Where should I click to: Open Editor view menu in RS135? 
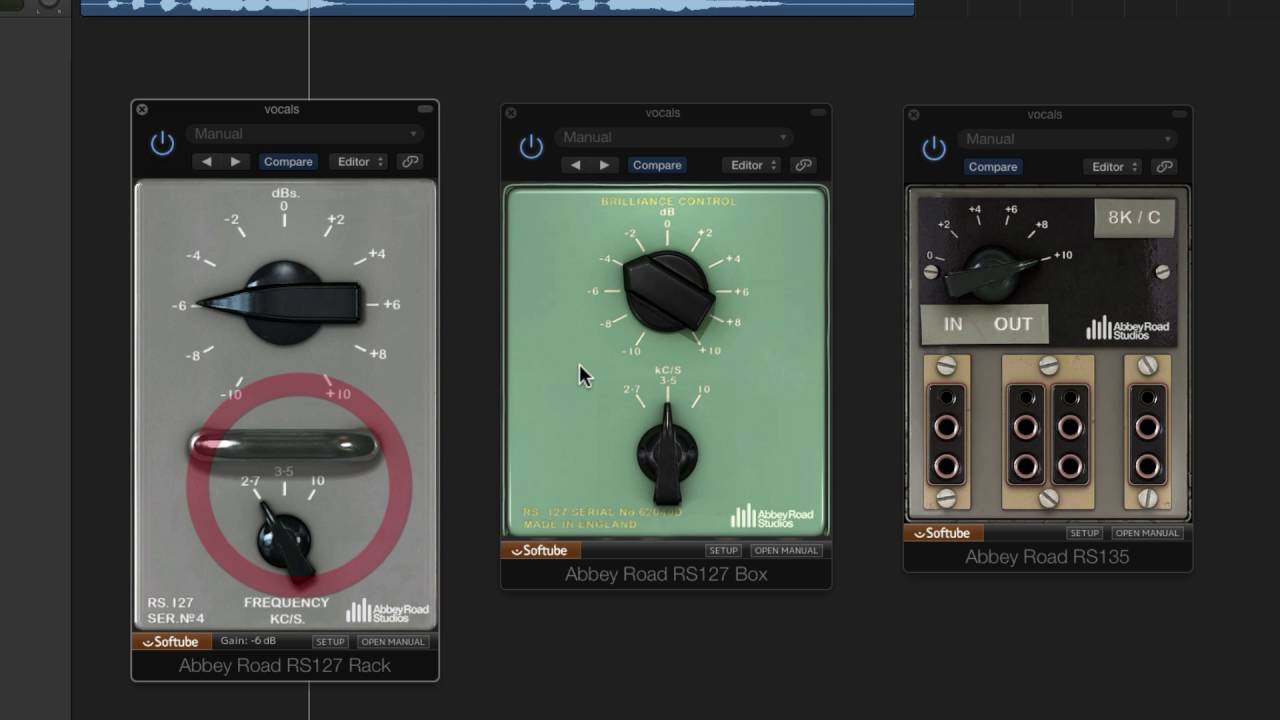tap(1113, 167)
